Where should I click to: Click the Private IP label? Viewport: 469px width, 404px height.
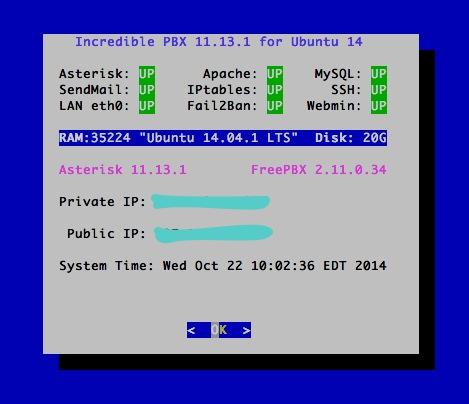(102, 202)
